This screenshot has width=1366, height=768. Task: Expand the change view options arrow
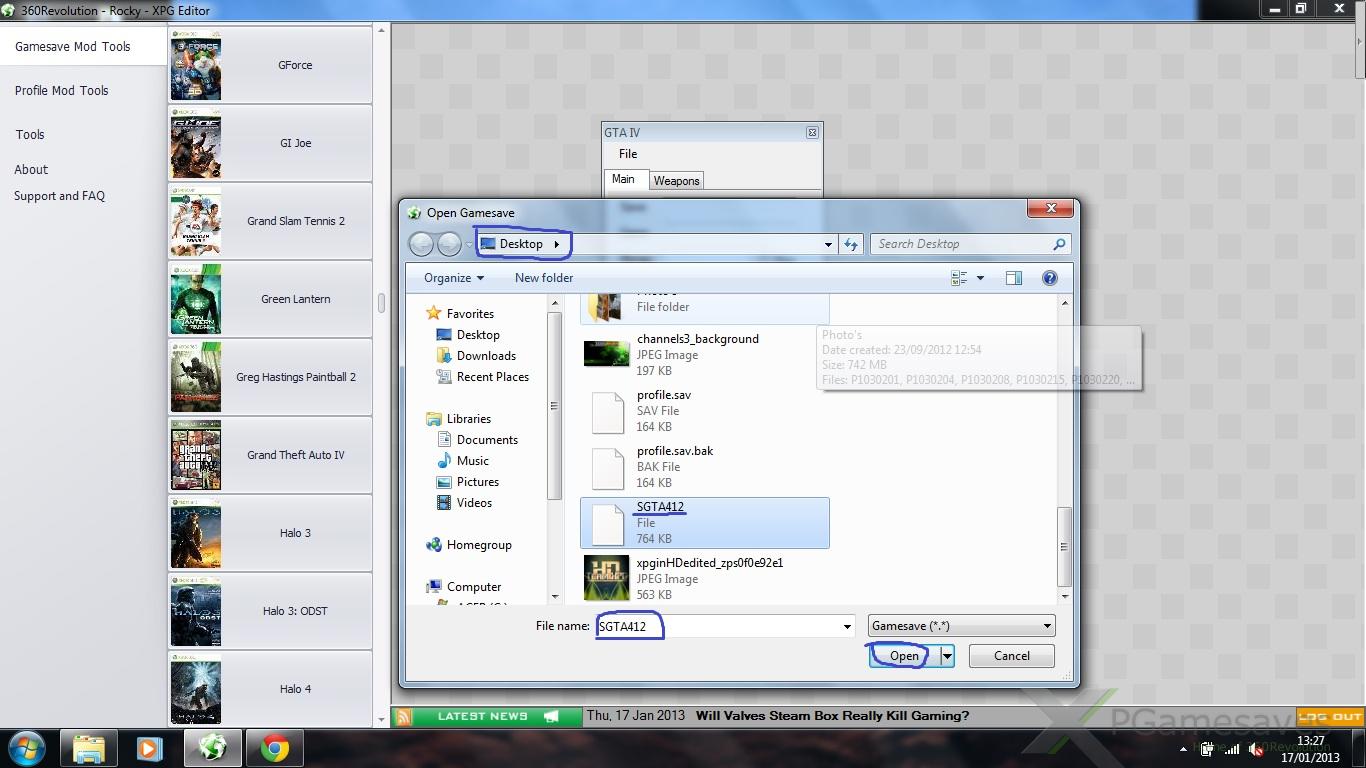coord(980,278)
